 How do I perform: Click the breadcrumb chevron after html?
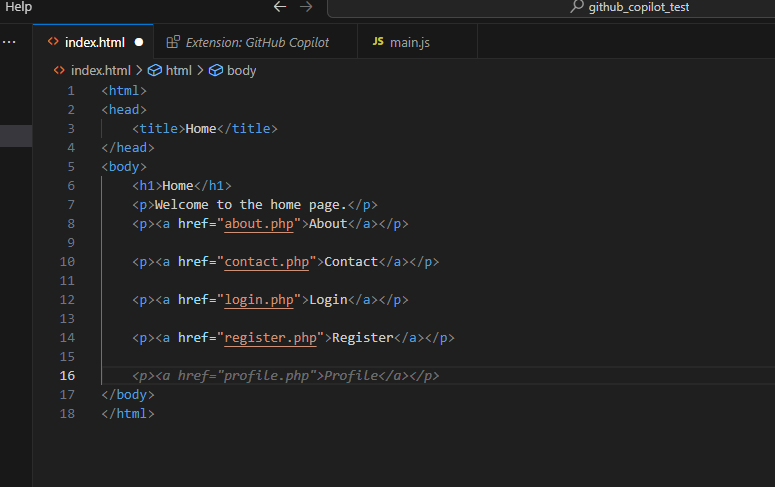coord(200,71)
